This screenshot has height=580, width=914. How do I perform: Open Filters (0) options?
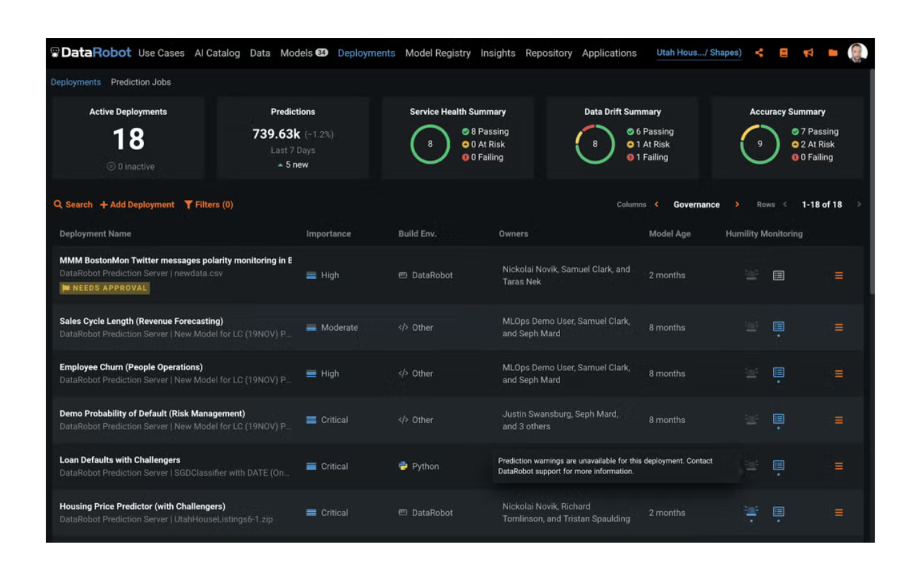(x=209, y=205)
